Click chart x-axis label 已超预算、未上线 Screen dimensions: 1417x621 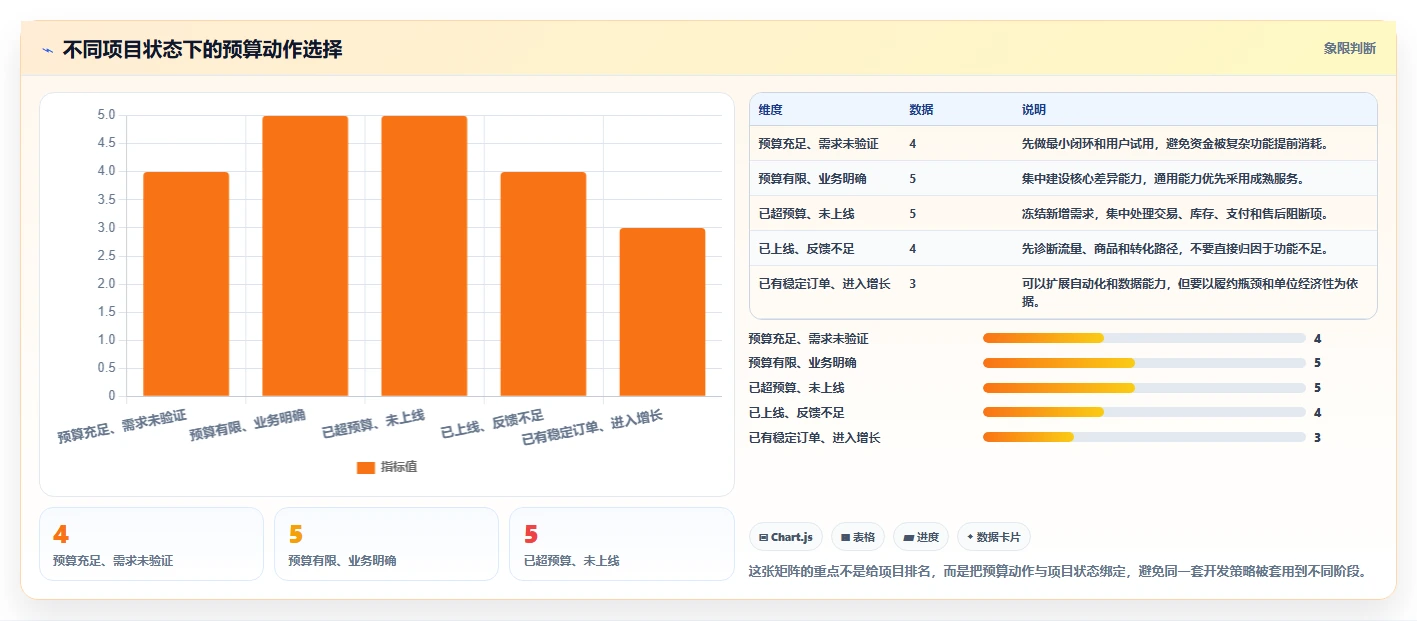coord(374,423)
